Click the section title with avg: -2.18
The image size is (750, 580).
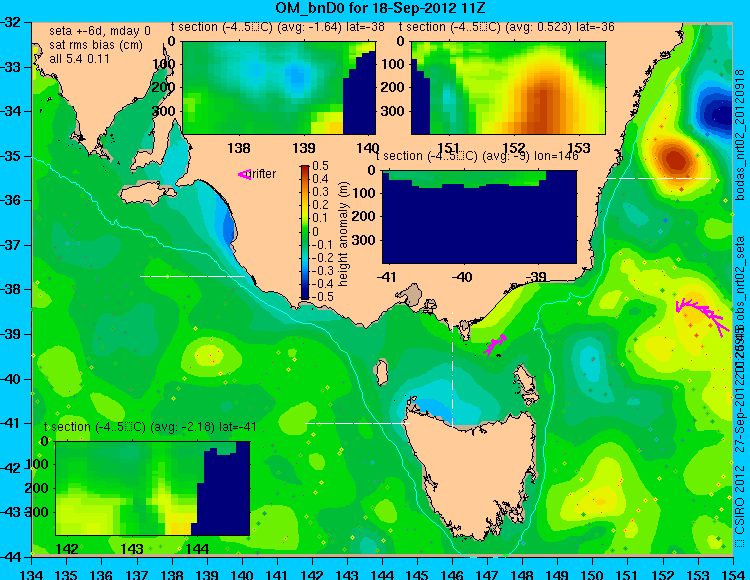[x=150, y=427]
